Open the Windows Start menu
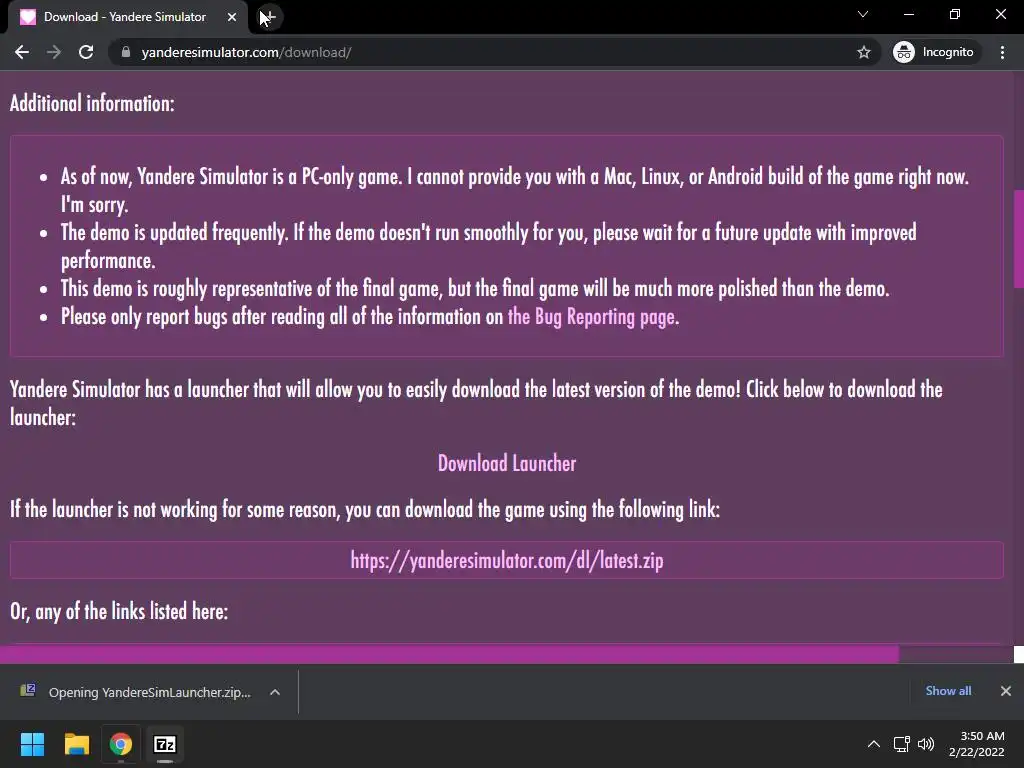 pos(32,744)
